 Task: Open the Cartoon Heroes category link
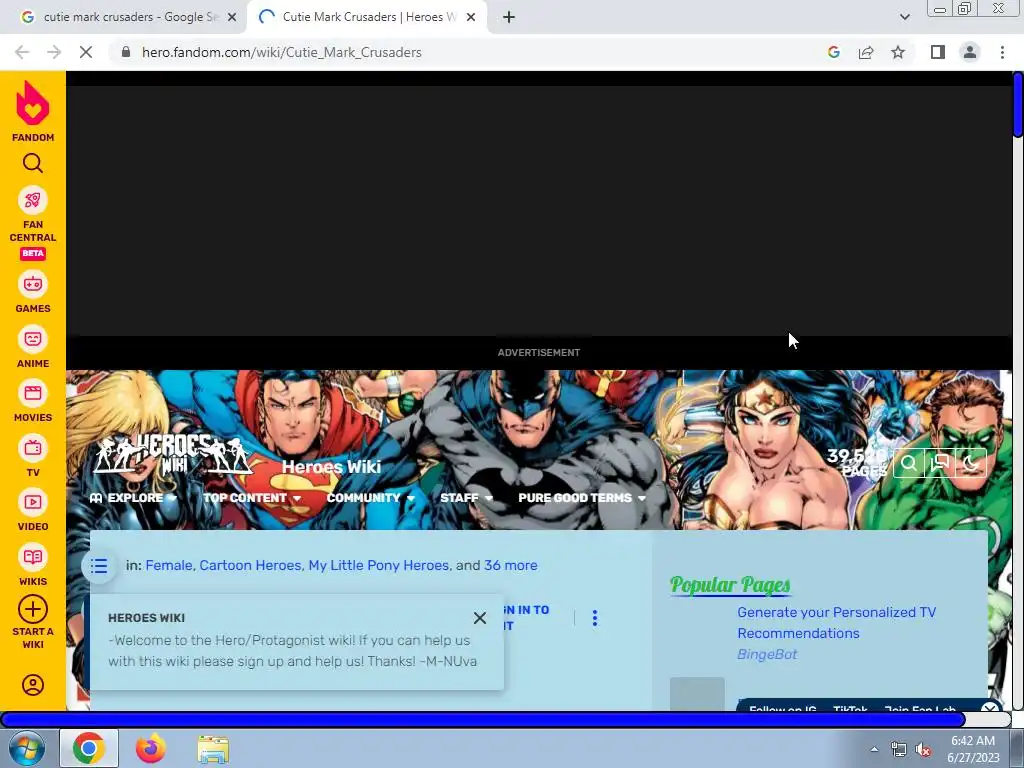[250, 566]
